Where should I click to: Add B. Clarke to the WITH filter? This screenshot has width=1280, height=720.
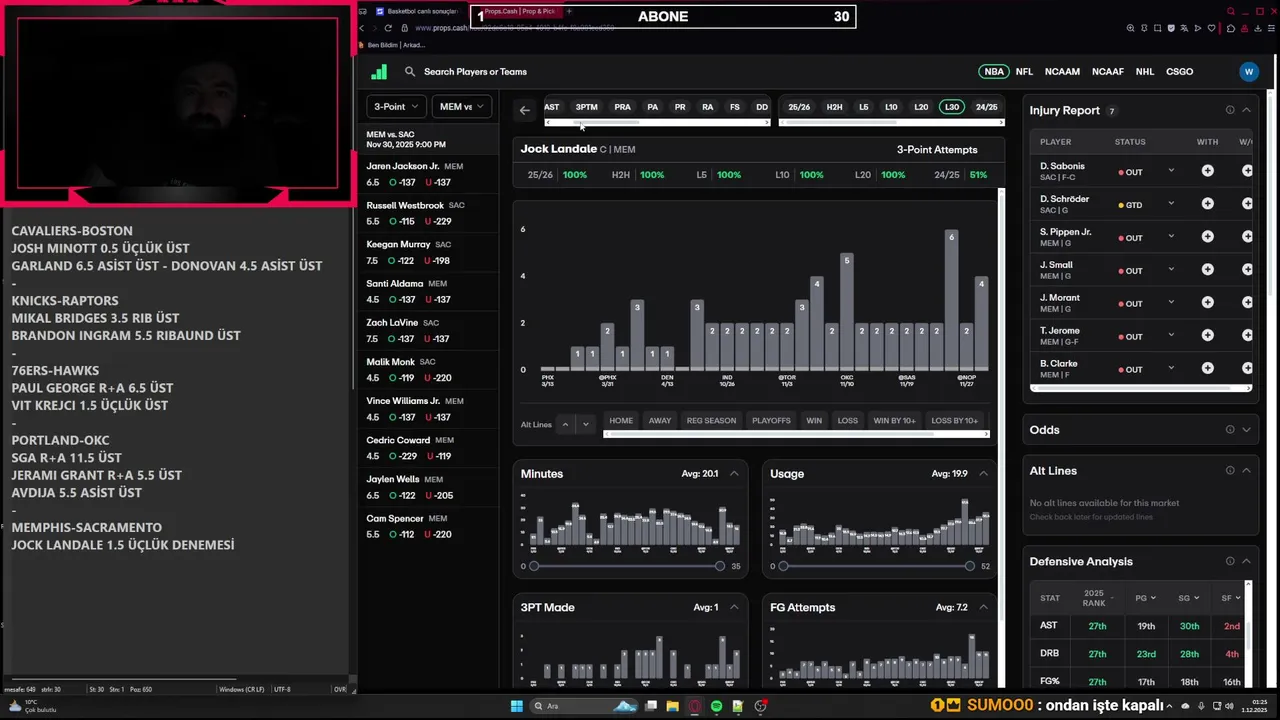tap(1208, 369)
